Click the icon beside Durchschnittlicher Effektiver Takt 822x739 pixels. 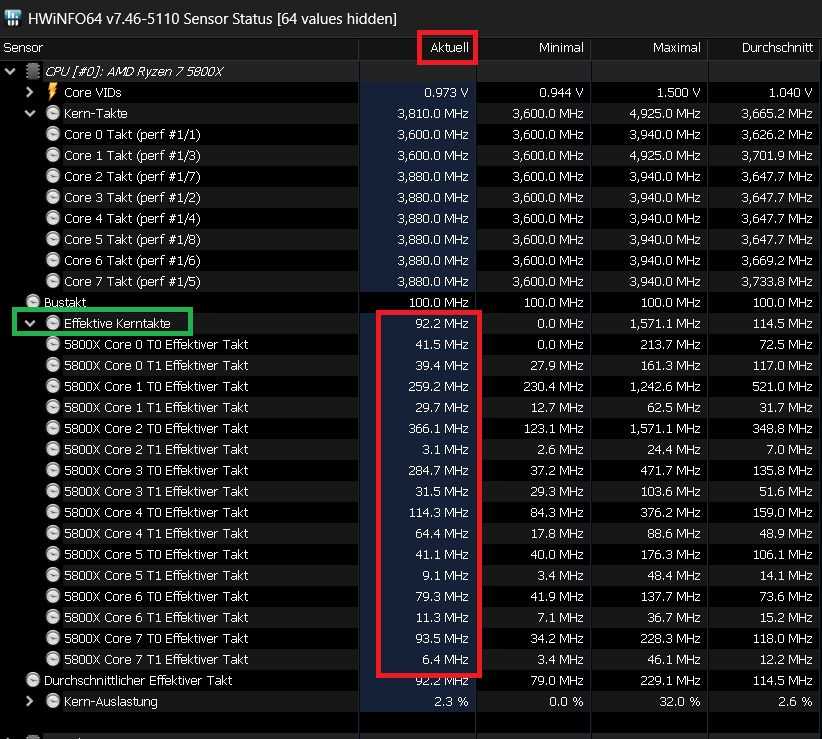click(x=33, y=680)
